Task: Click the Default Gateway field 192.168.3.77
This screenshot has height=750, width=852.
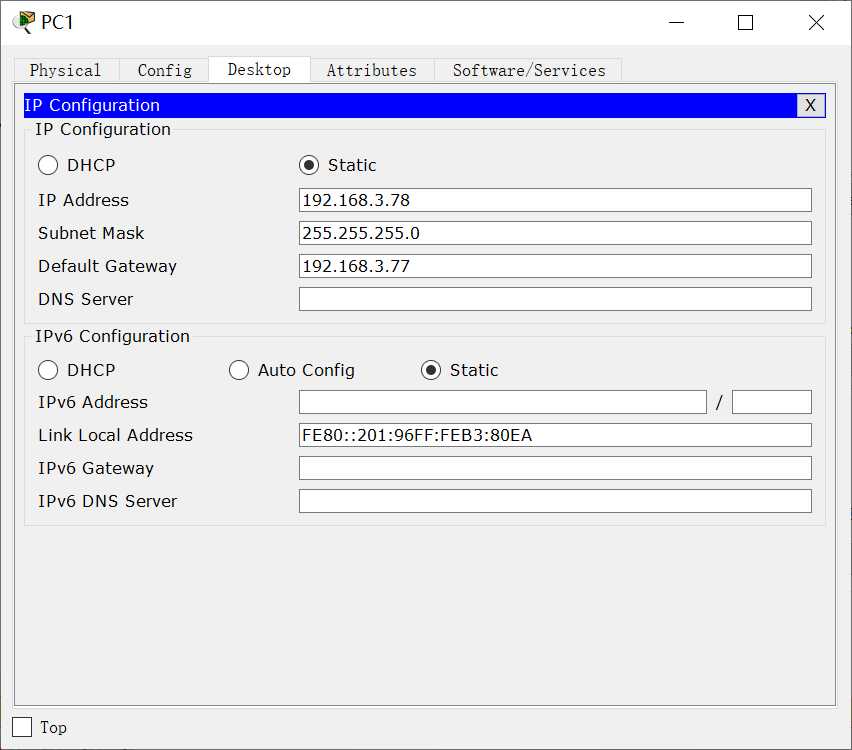Action: (x=555, y=266)
